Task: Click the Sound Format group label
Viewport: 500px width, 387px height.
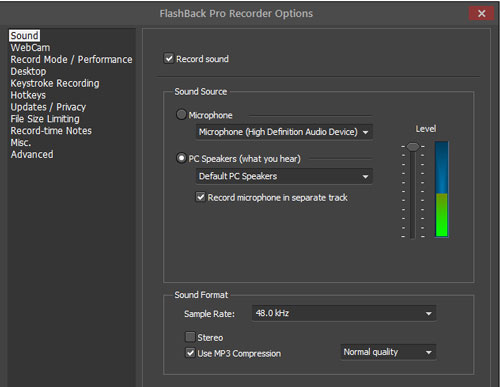Action: coord(201,295)
